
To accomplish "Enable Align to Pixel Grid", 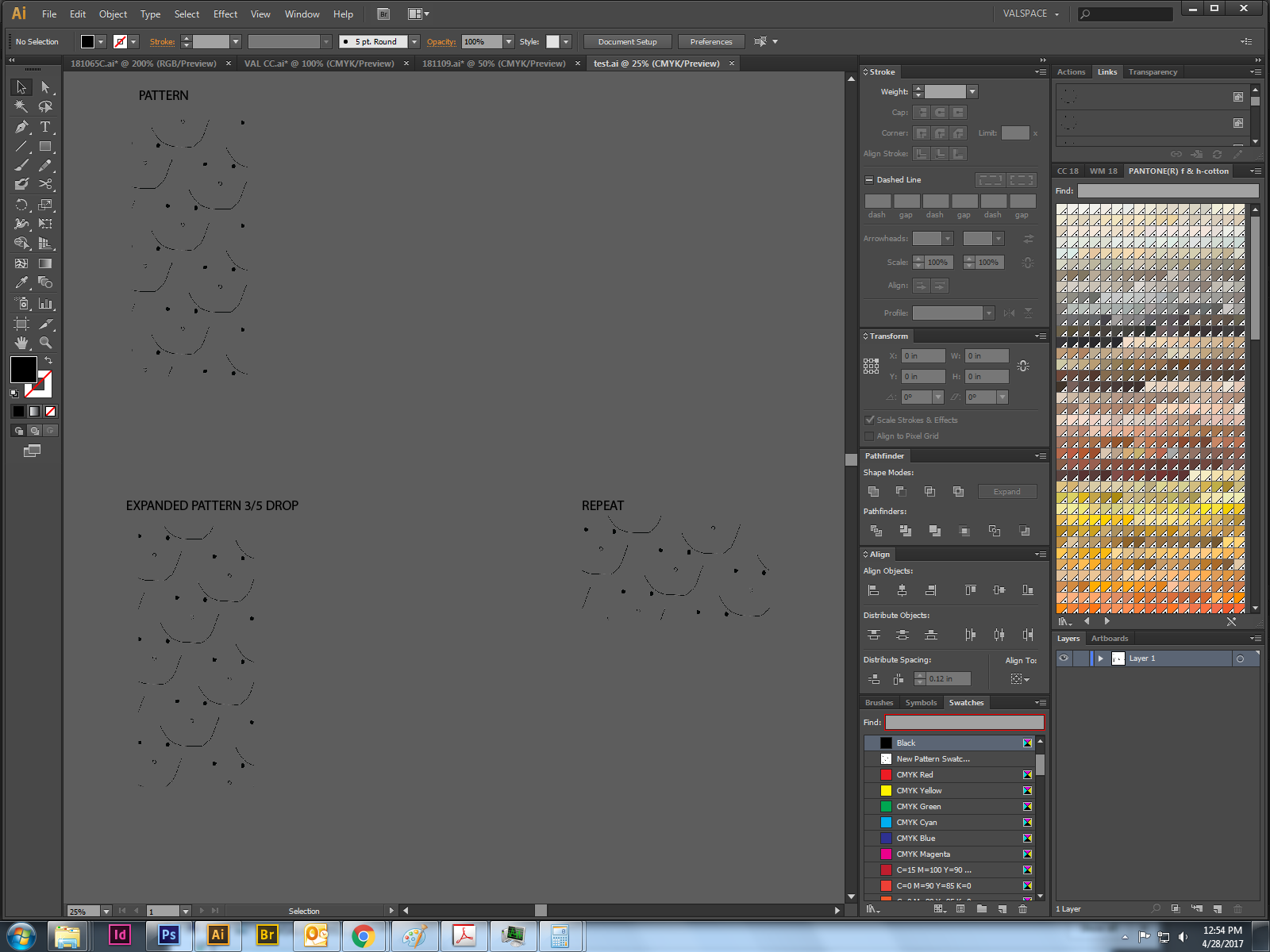I will tap(869, 436).
